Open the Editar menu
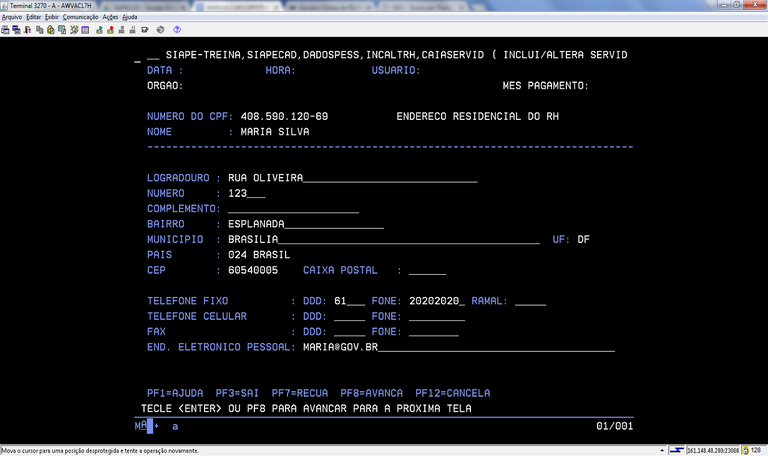 (35, 17)
